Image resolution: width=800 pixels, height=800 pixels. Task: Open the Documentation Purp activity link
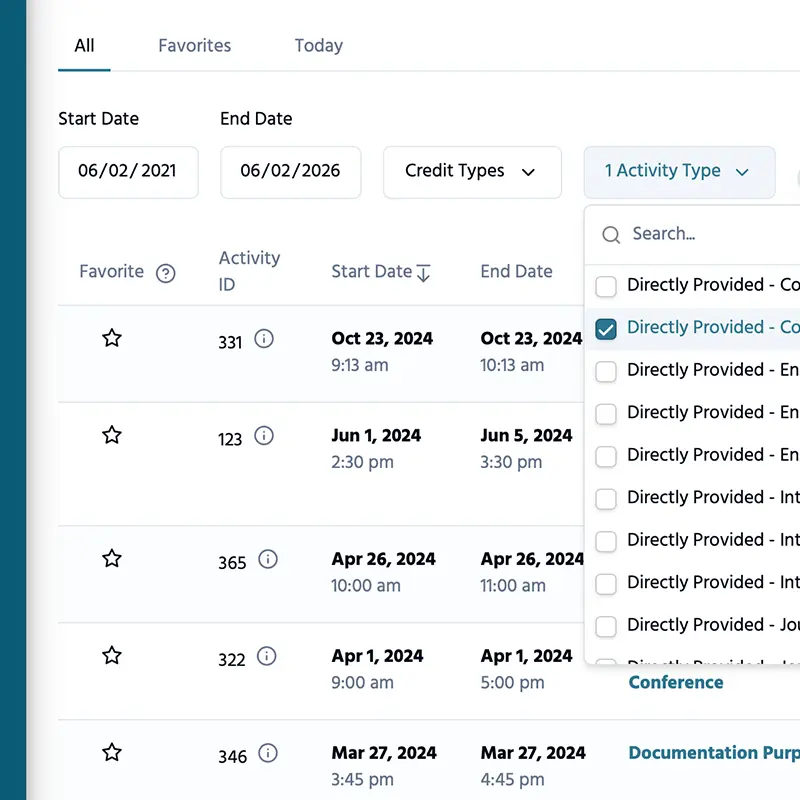pyautogui.click(x=712, y=753)
